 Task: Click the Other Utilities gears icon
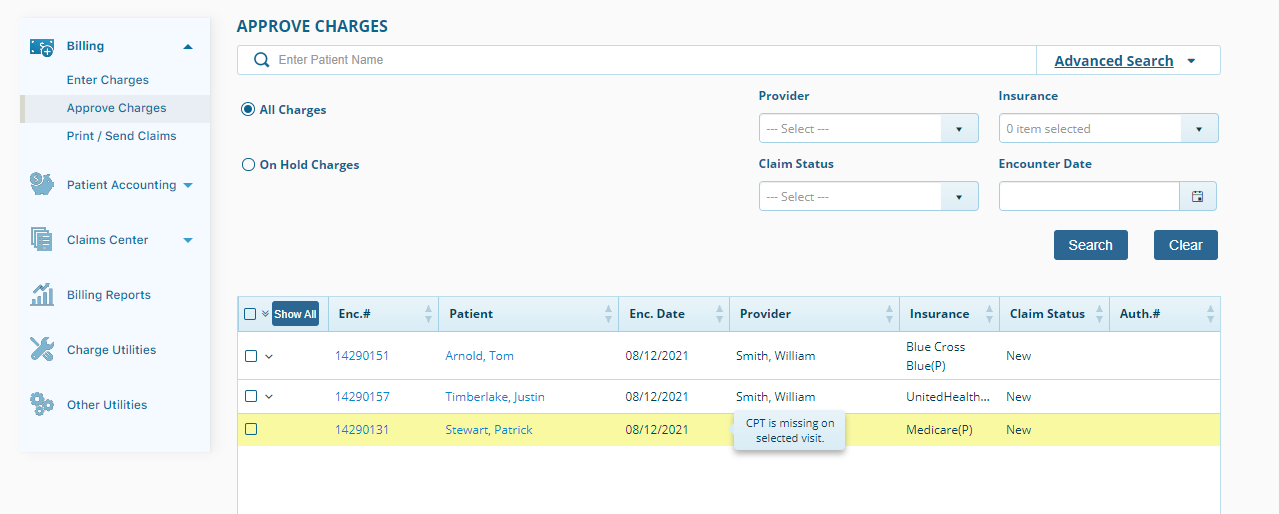coord(41,405)
